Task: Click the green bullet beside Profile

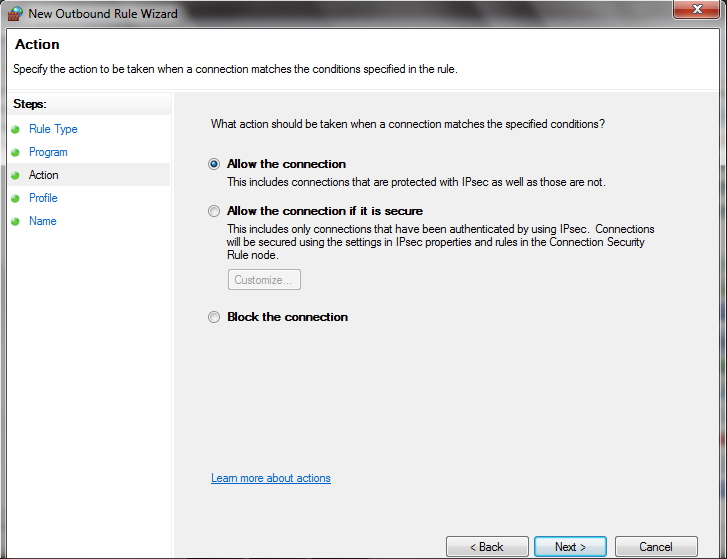Action: 15,198
